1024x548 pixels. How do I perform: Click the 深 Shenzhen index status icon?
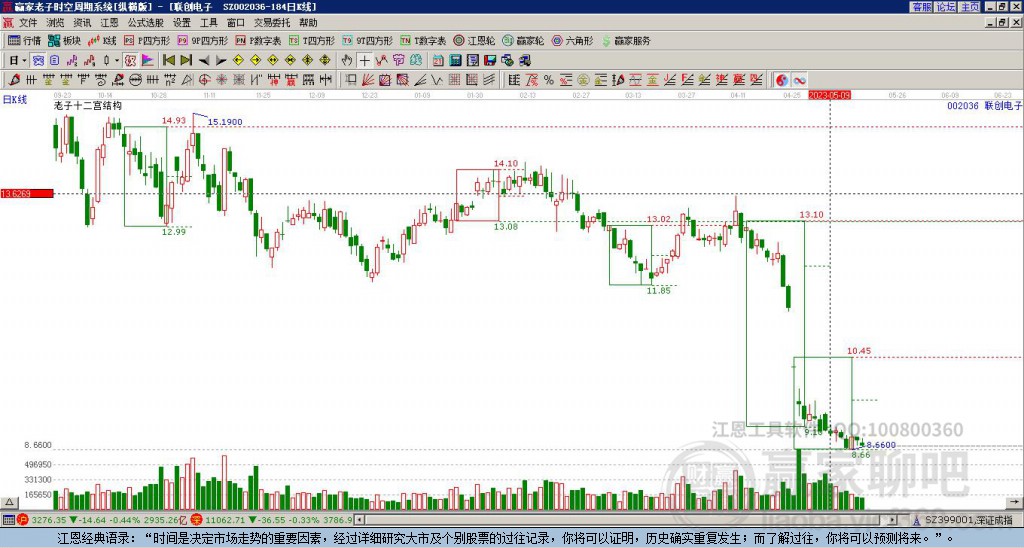click(x=196, y=520)
